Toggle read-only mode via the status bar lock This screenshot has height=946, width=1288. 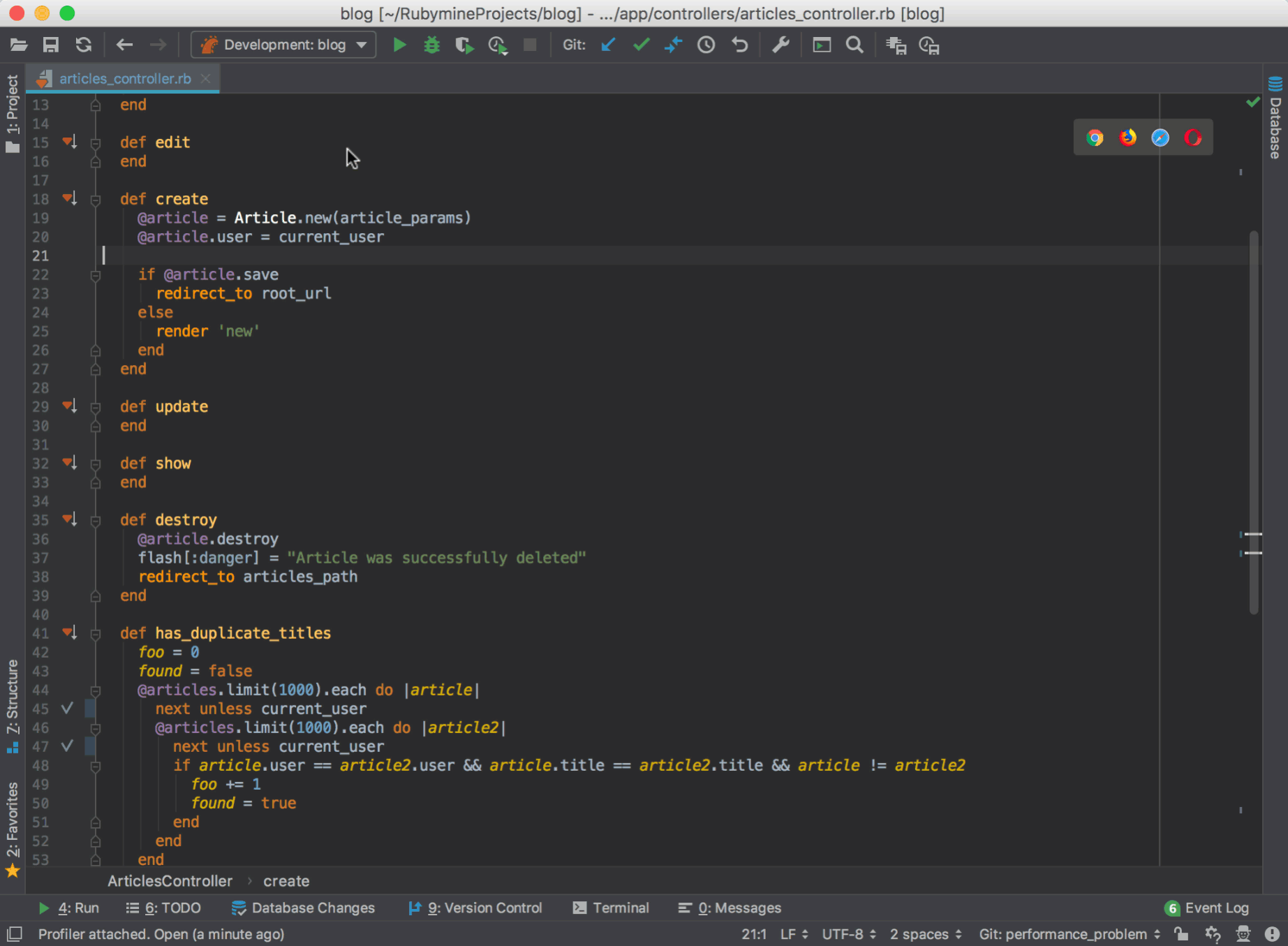tap(1180, 934)
